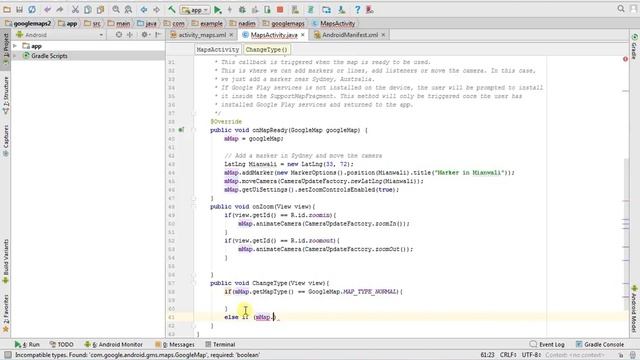The height and width of the screenshot is (360, 640).
Task: Click the red error indicator in editor gutter
Action: [x=625, y=59]
